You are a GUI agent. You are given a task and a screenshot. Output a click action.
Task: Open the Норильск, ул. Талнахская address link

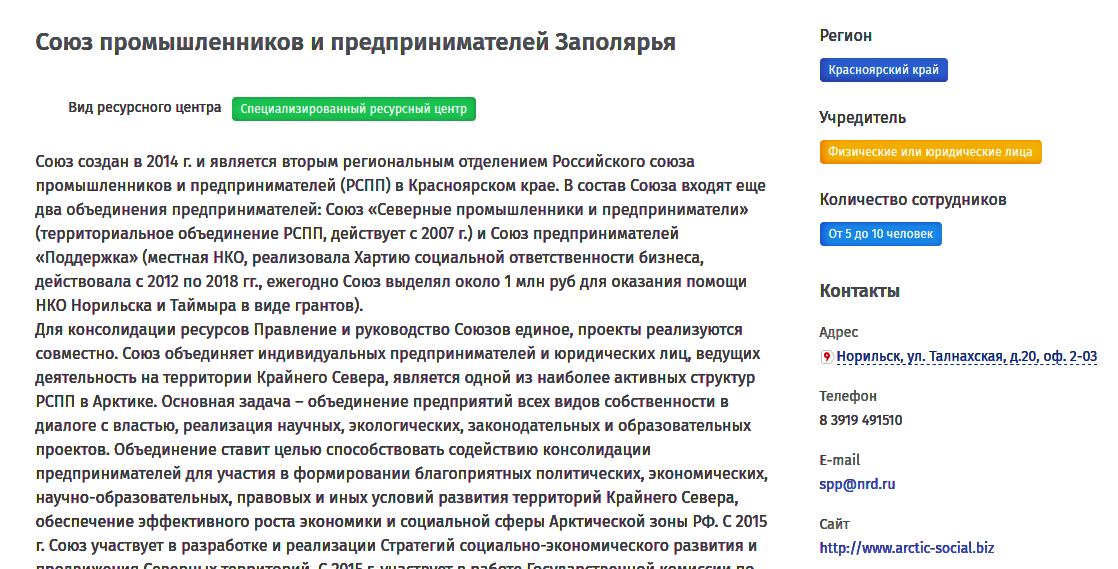(966, 357)
